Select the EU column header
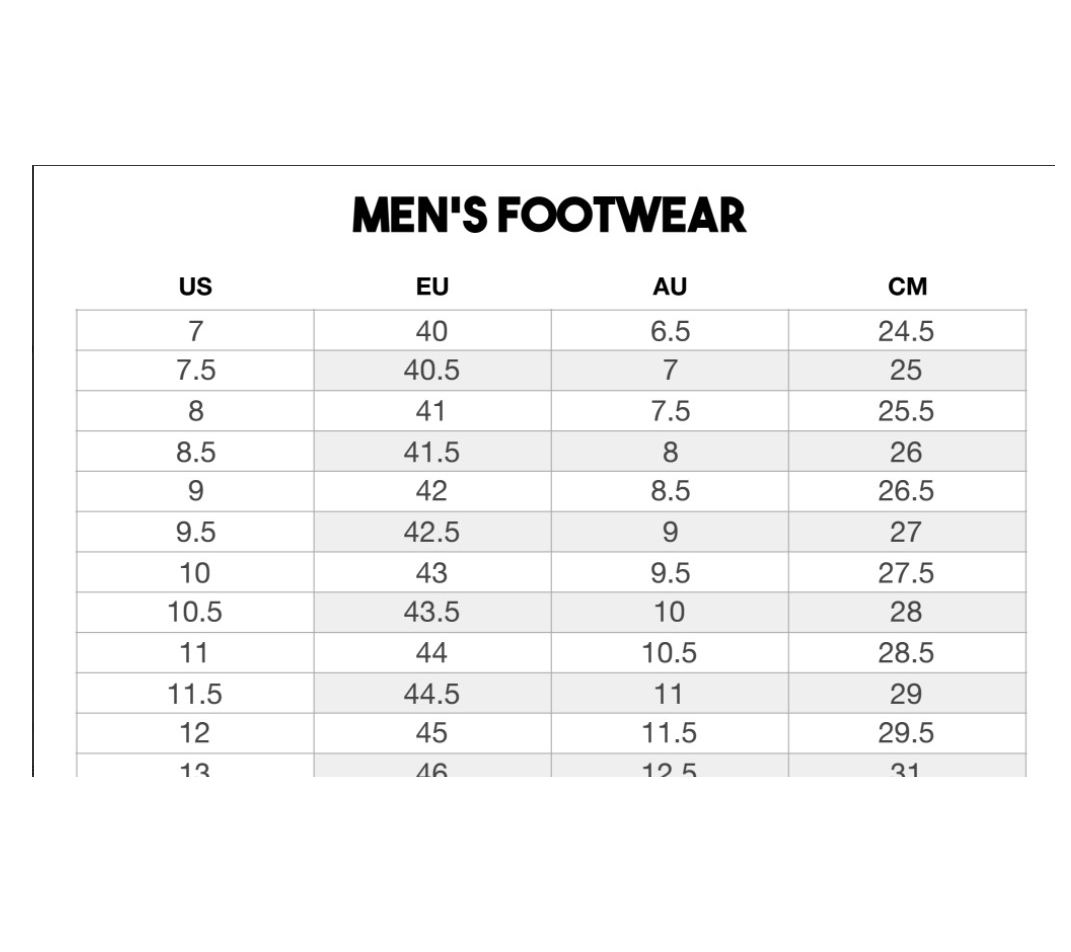Viewport: 1071px width, 952px height. [x=432, y=287]
